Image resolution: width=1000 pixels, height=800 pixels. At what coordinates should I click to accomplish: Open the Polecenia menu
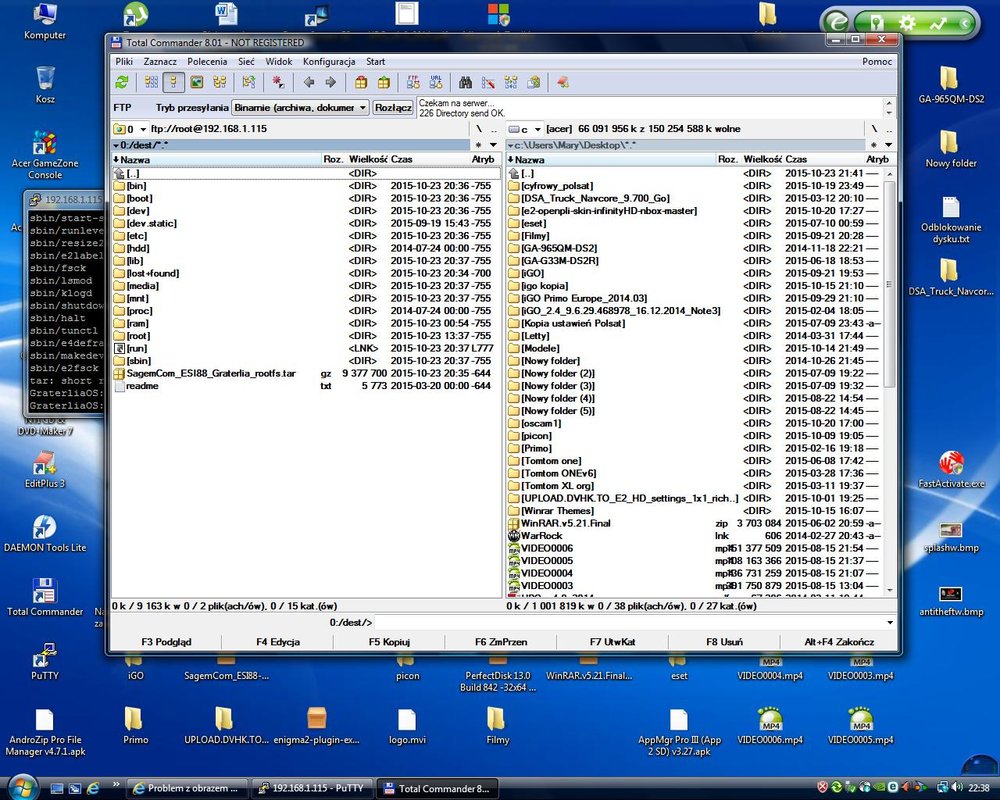coord(207,62)
